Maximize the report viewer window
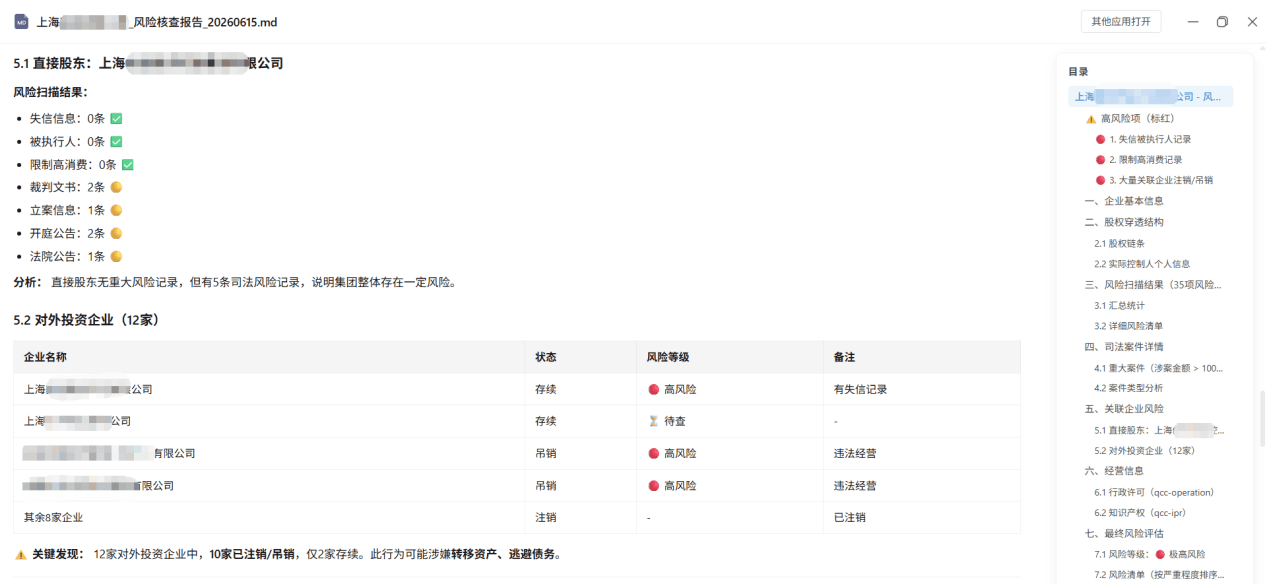 click(1222, 22)
